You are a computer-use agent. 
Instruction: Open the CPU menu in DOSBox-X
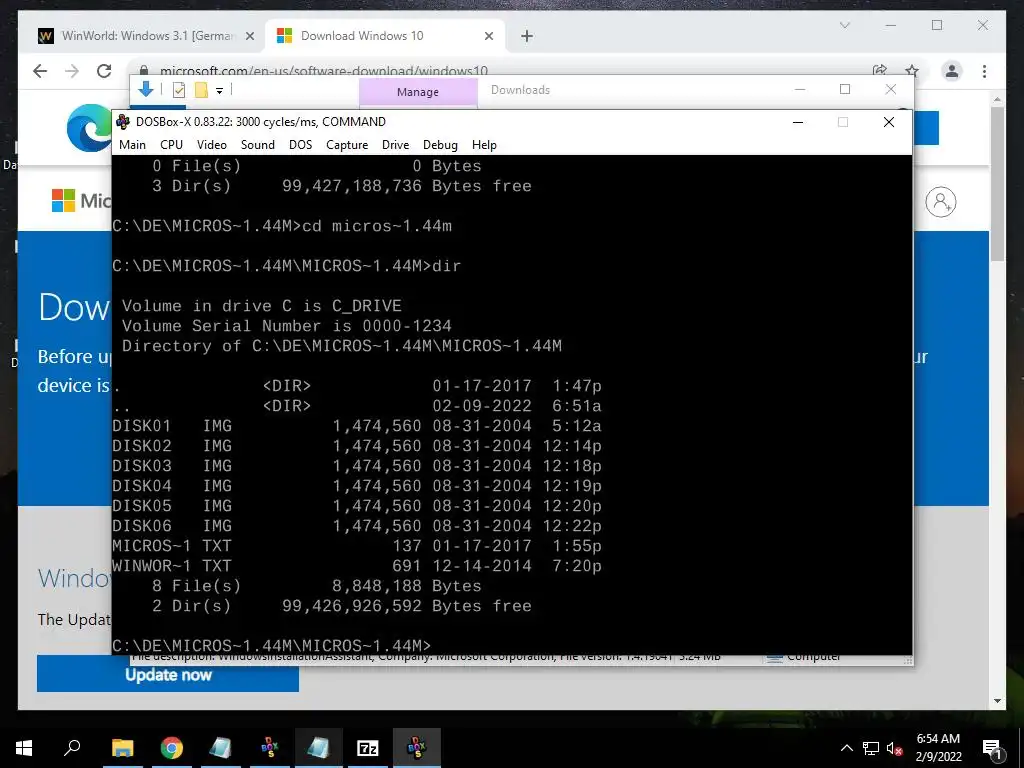click(171, 145)
